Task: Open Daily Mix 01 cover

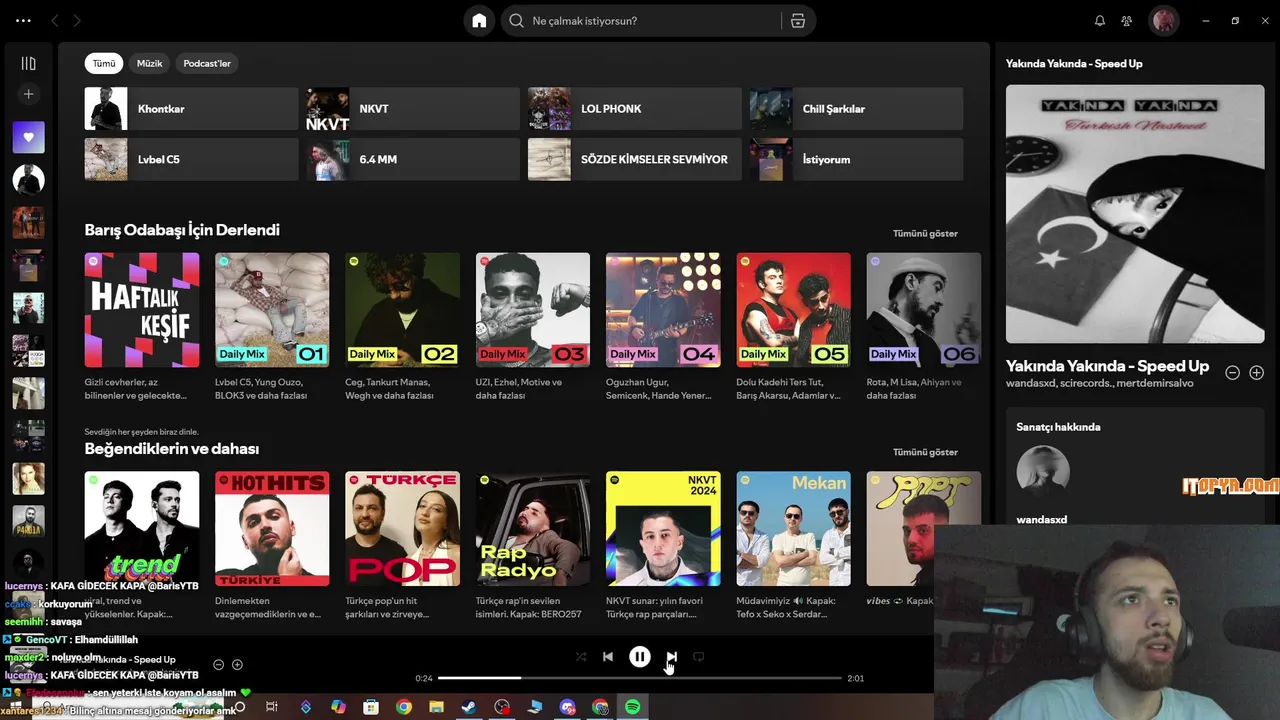Action: click(272, 310)
